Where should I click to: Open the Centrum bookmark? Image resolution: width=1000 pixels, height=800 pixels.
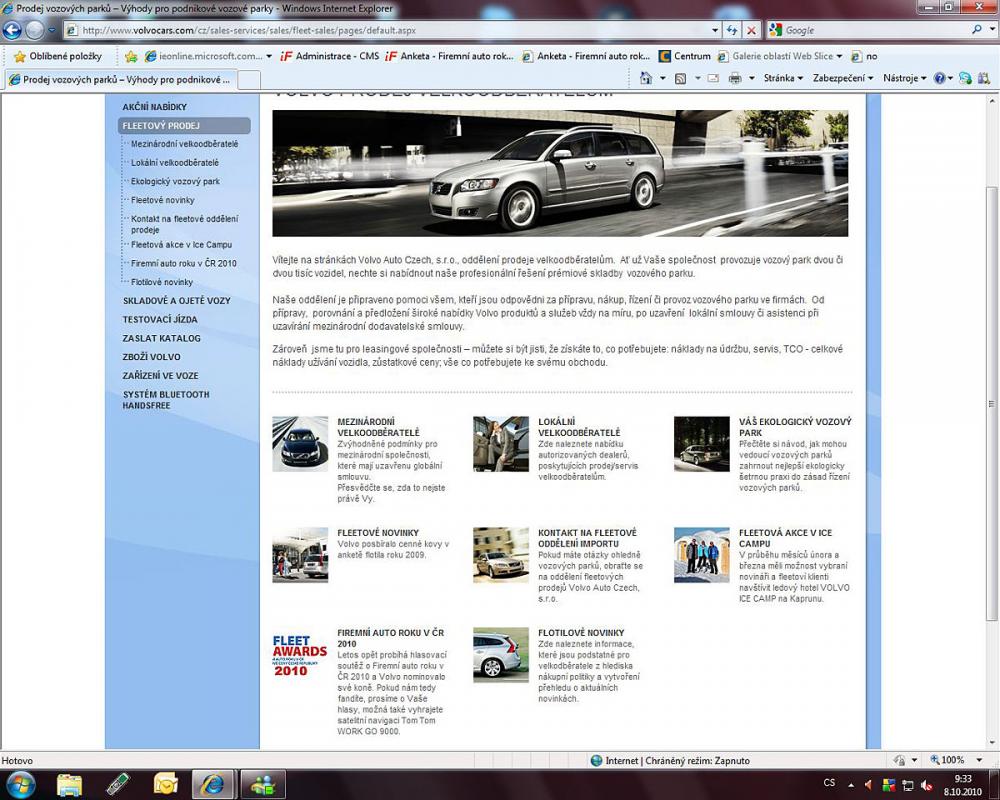[685, 56]
